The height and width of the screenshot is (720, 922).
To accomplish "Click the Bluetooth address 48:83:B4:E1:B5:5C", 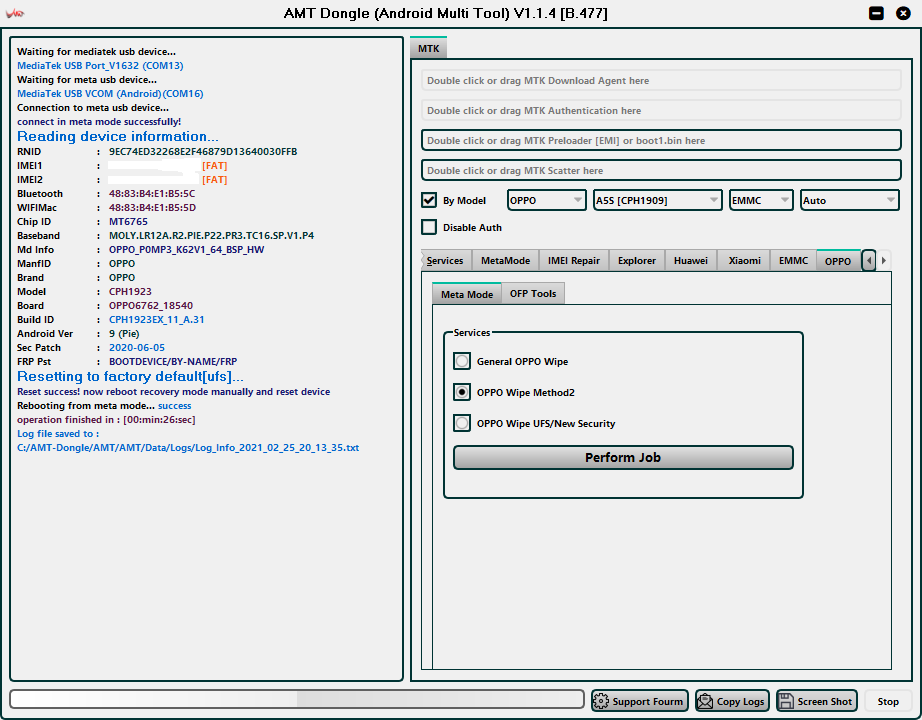I will [152, 194].
